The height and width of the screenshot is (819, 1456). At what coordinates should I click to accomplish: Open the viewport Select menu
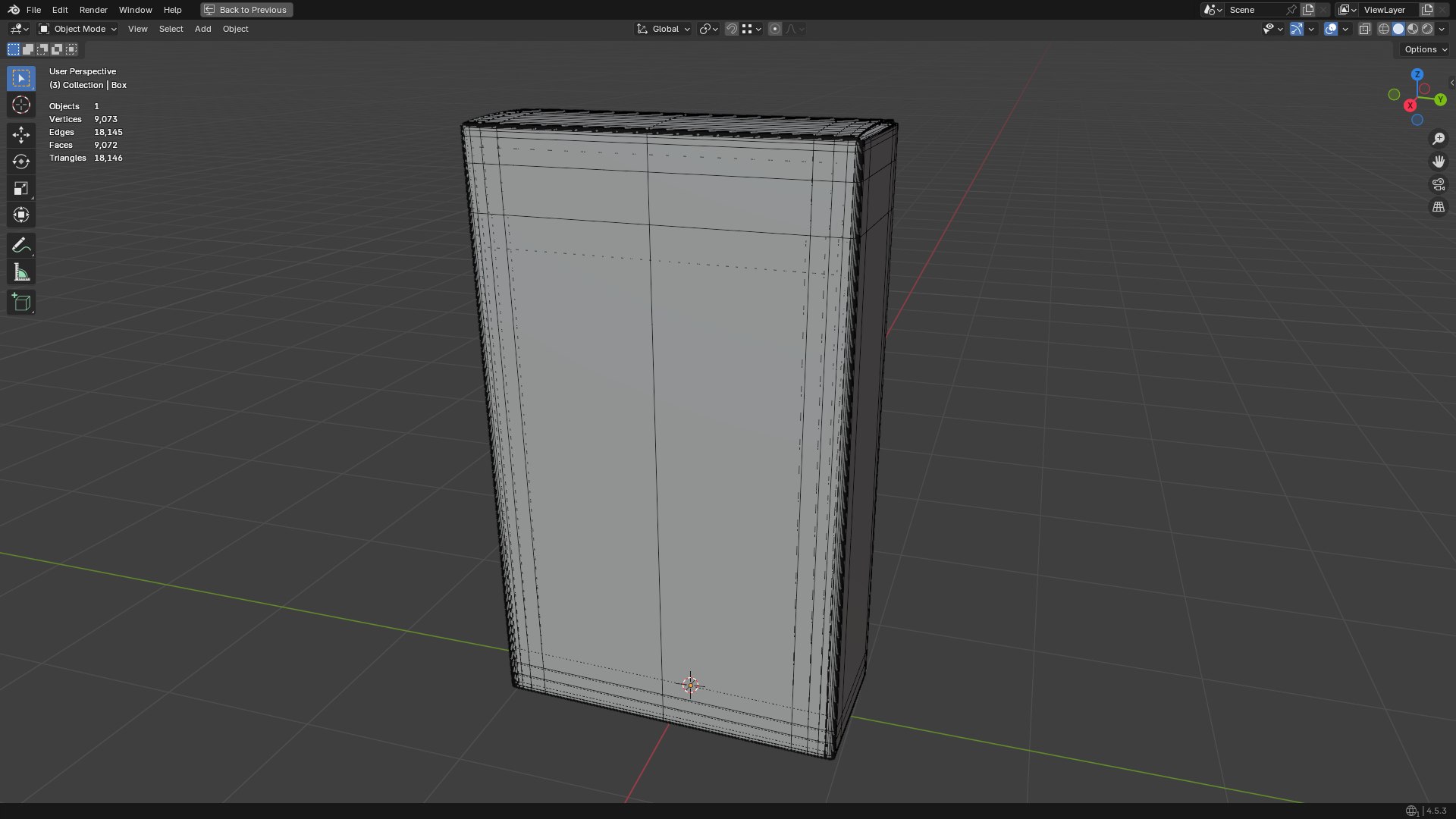coord(171,29)
